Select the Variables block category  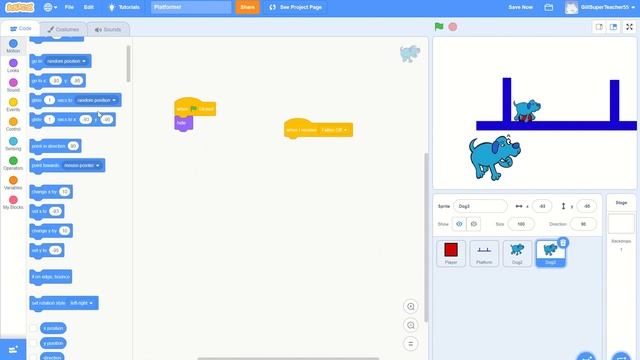tap(13, 183)
